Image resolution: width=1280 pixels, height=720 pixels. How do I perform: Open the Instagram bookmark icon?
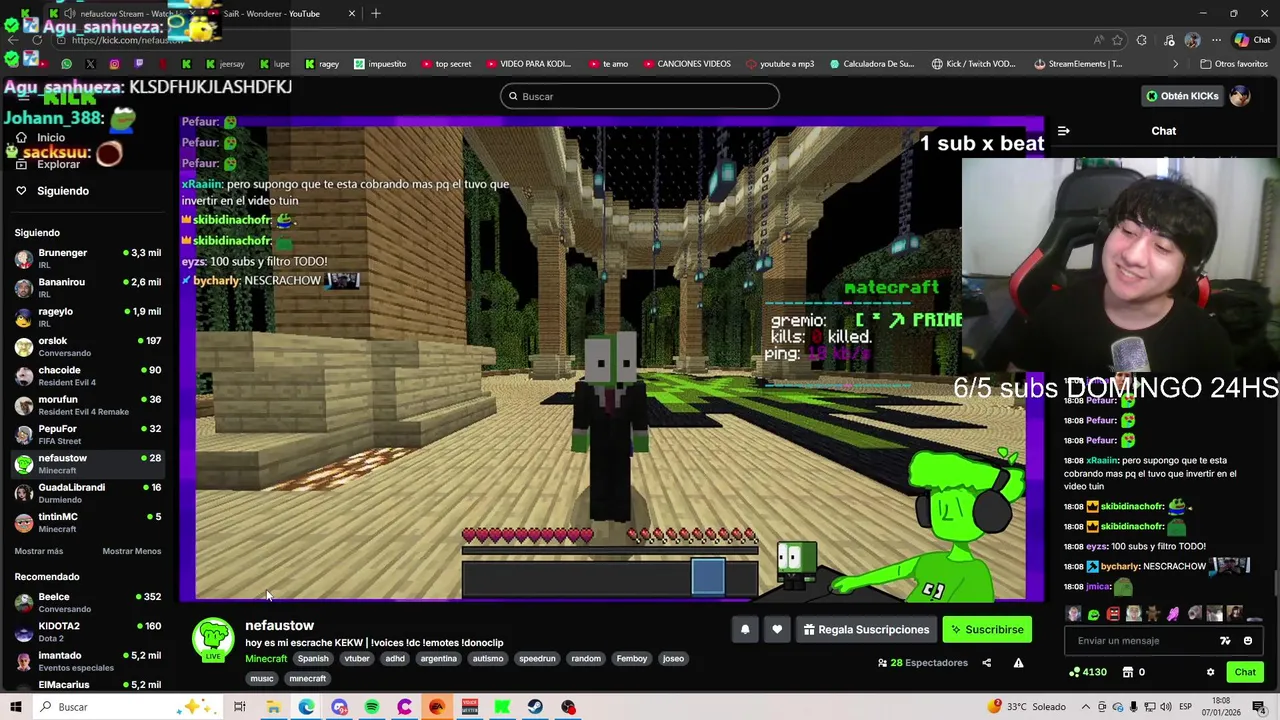point(114,64)
